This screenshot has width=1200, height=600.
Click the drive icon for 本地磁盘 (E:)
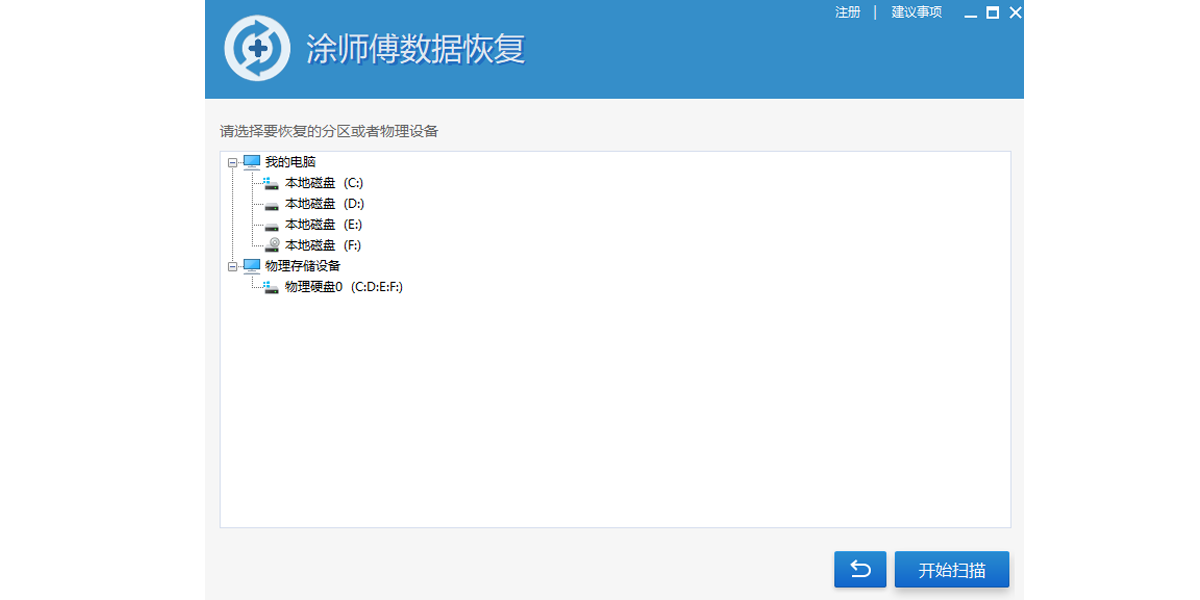click(271, 225)
